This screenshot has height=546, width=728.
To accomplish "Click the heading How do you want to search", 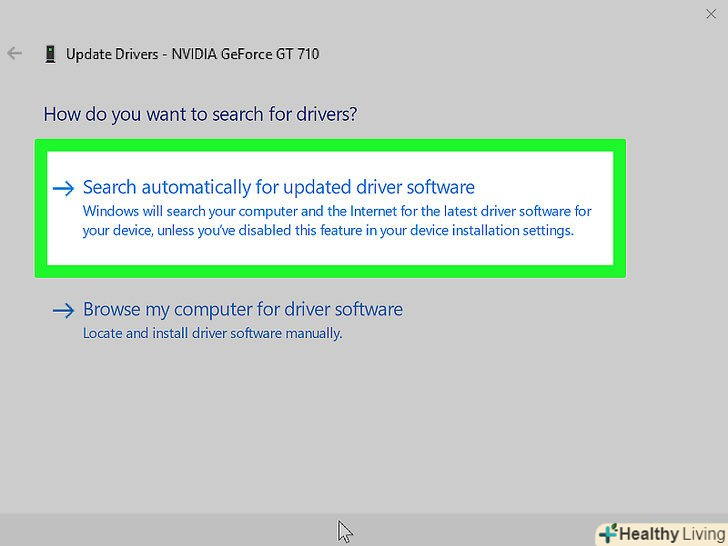I will tap(200, 114).
